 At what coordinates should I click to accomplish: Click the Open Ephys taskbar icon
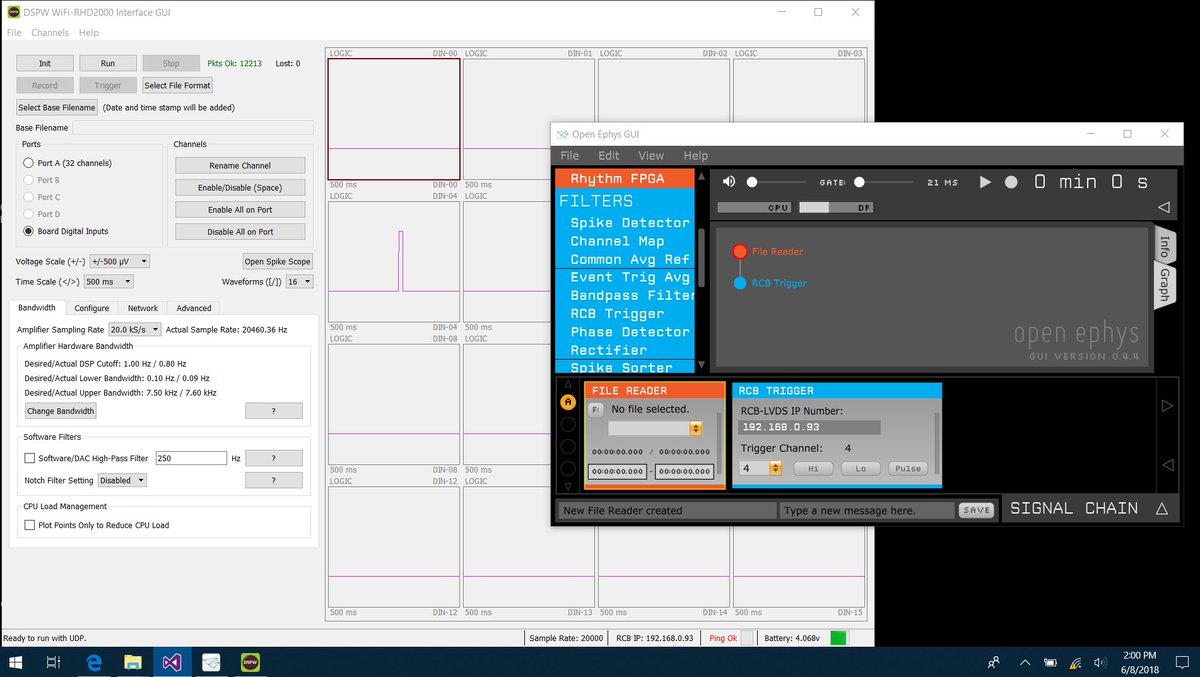pyautogui.click(x=211, y=662)
